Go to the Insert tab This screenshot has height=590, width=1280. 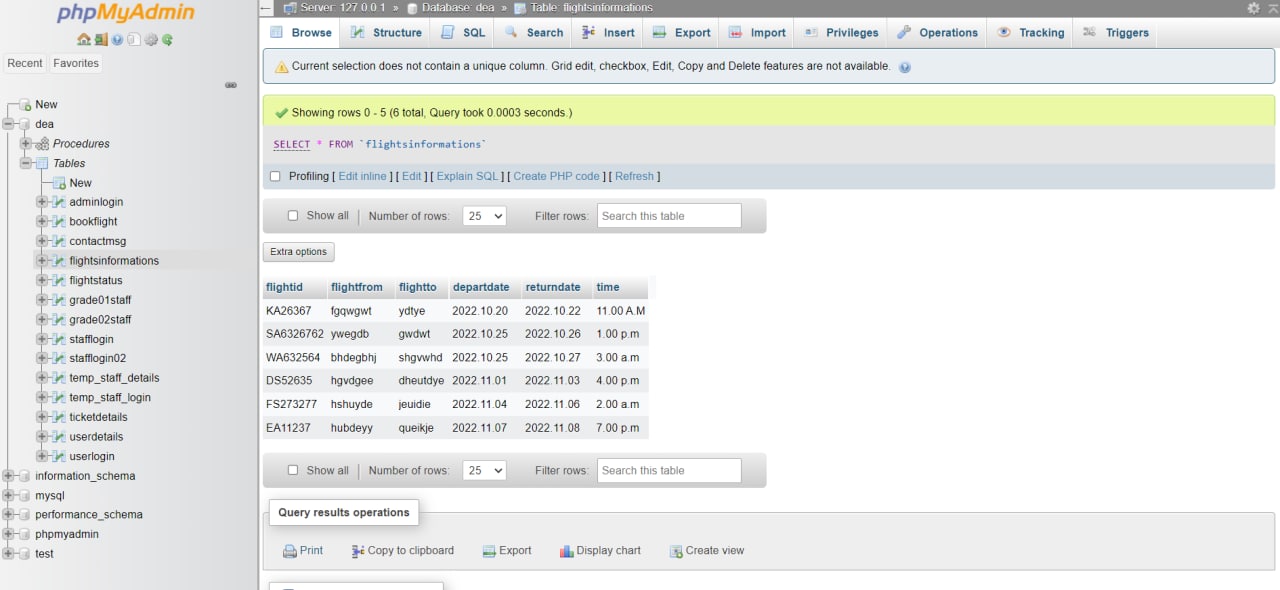tap(608, 33)
